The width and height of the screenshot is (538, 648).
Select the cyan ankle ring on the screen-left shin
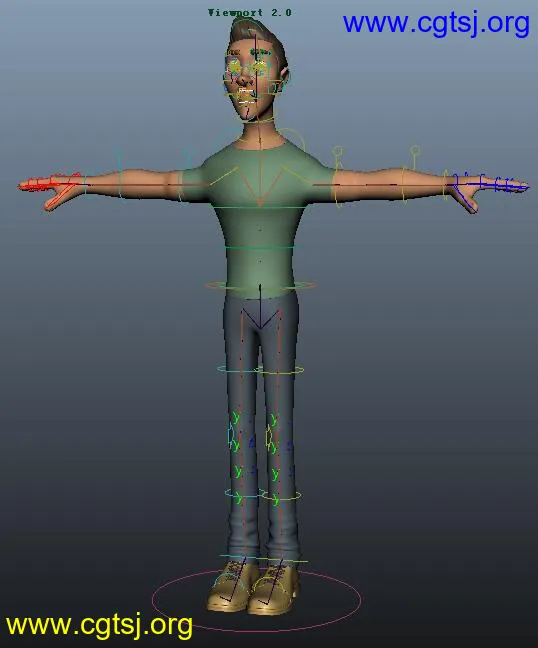[x=244, y=493]
